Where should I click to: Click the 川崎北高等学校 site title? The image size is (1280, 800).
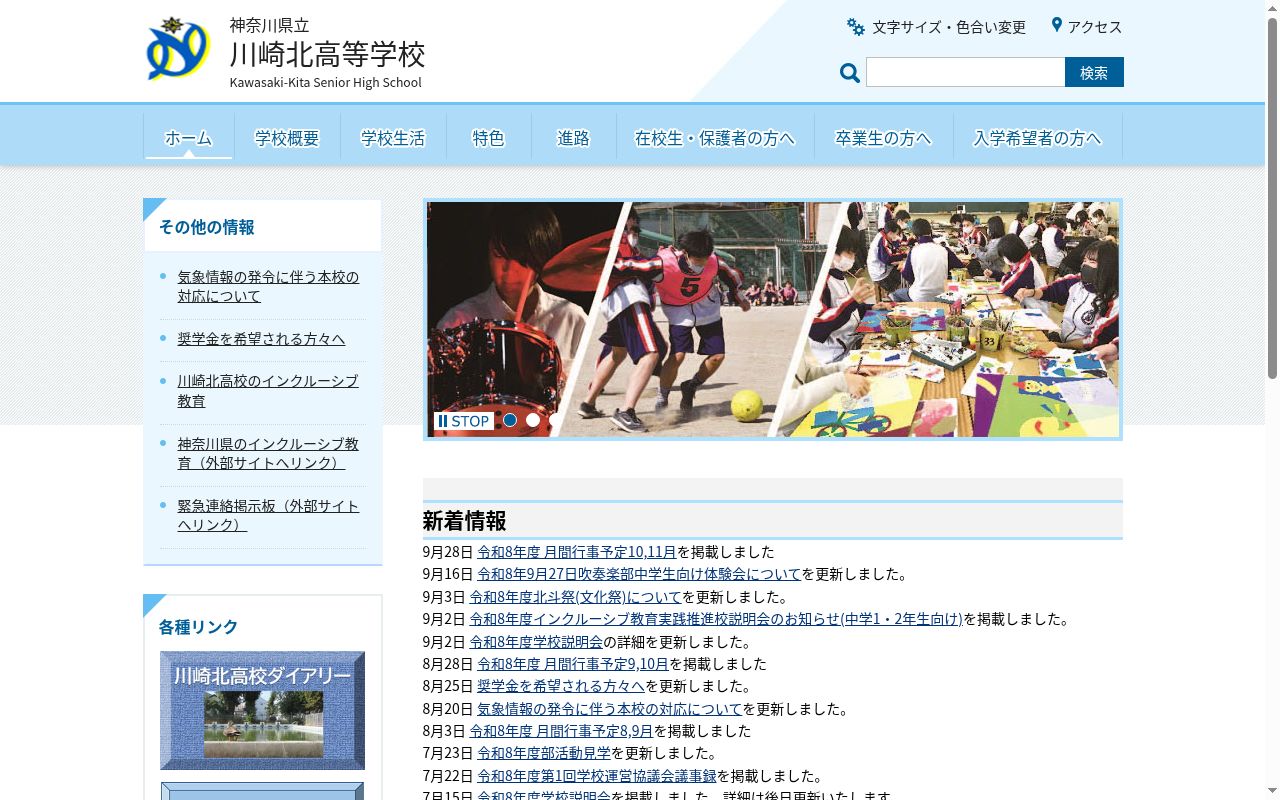pyautogui.click(x=327, y=54)
